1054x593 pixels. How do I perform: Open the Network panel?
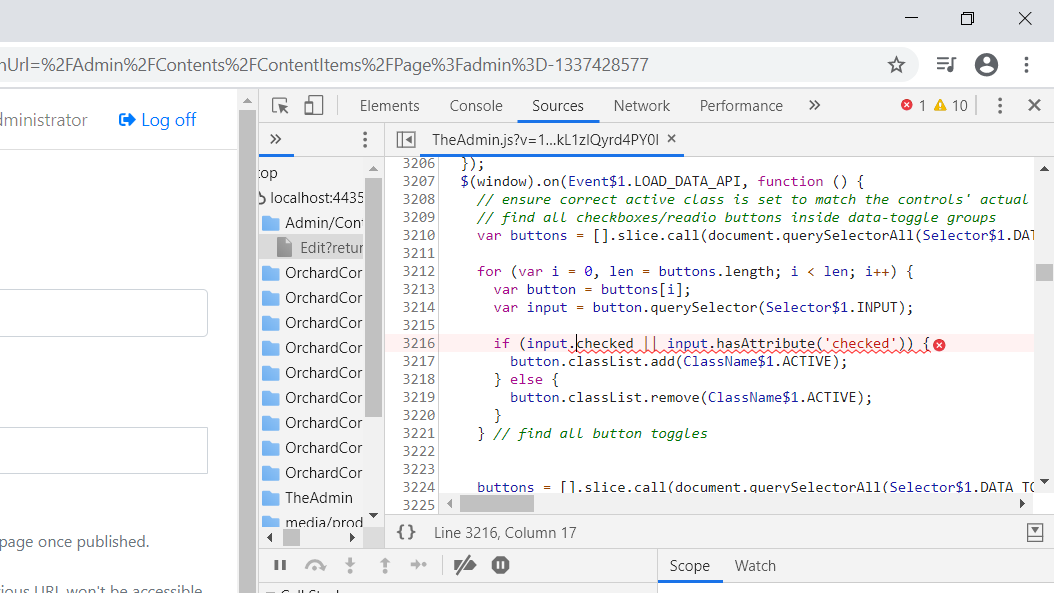[641, 105]
